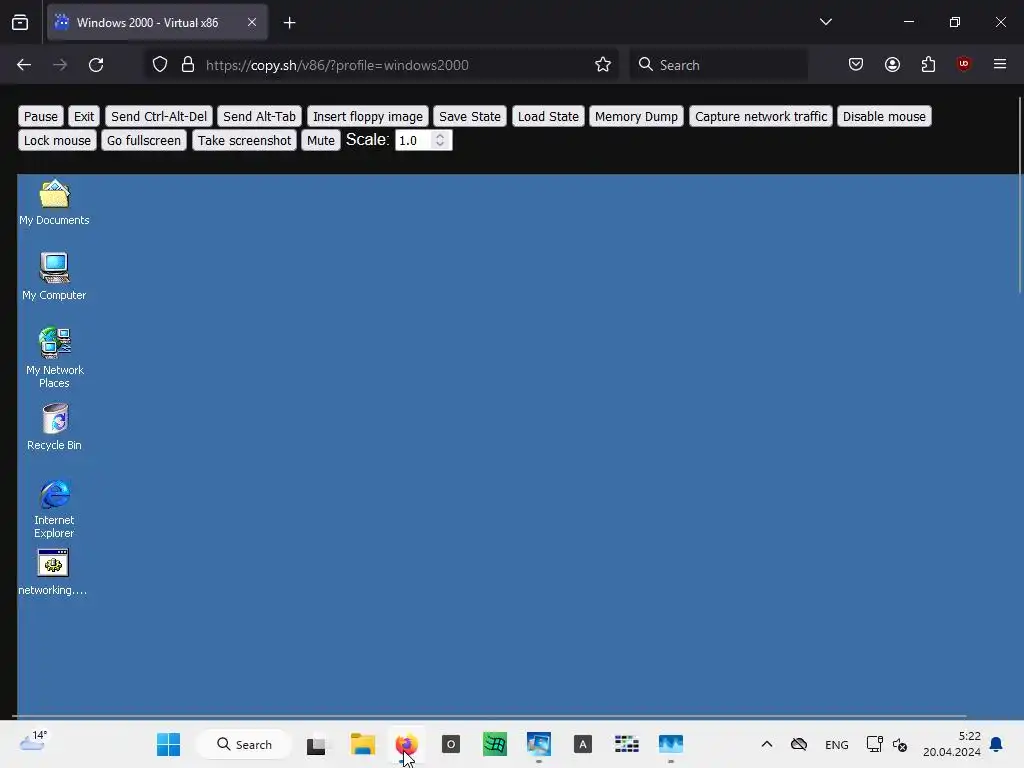Open Windows Start menu
The height and width of the screenshot is (768, 1024).
[168, 744]
